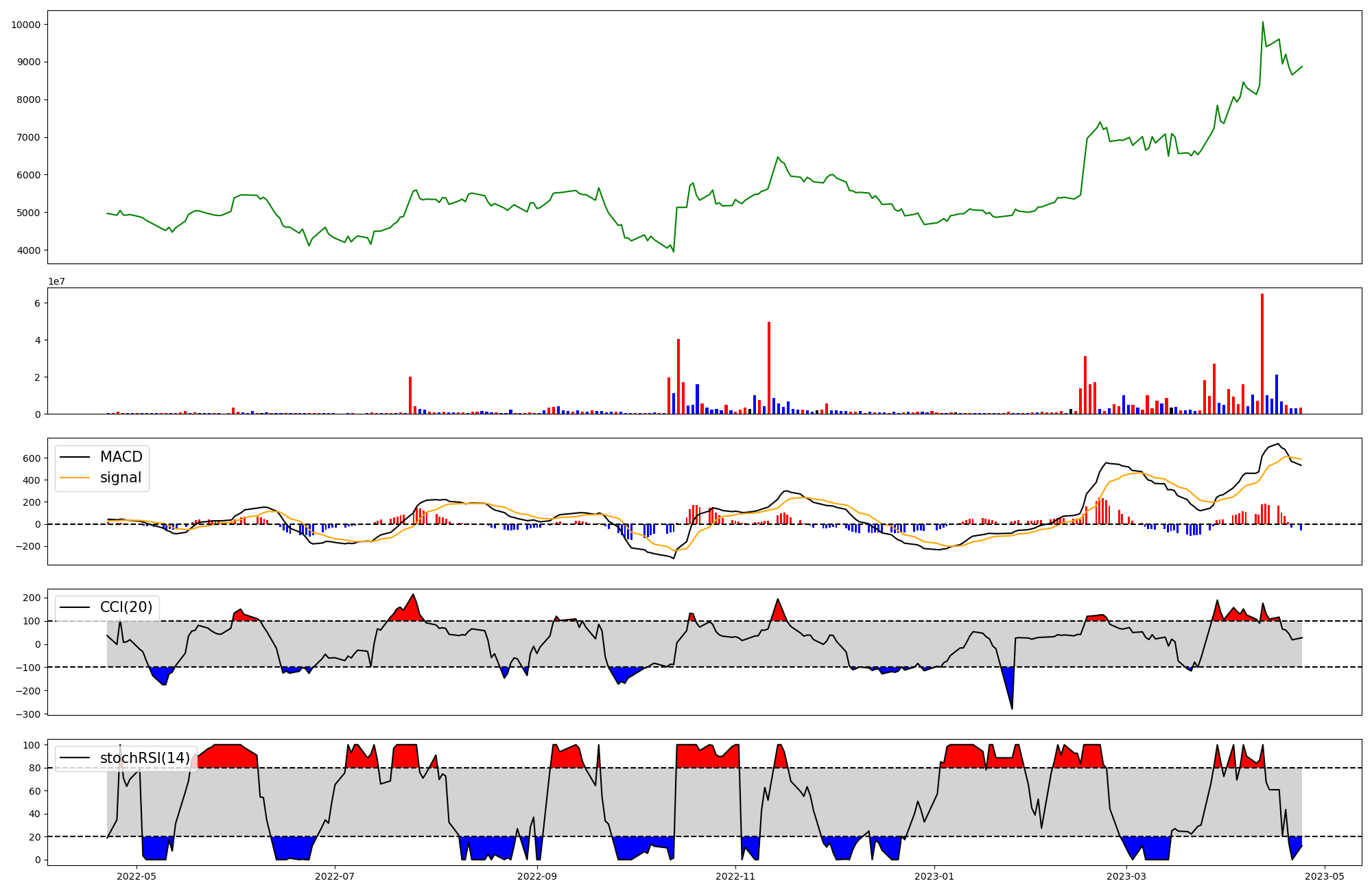Click the 2022-09 x-axis date label
Image resolution: width=1372 pixels, height=892 pixels.
pos(537,876)
